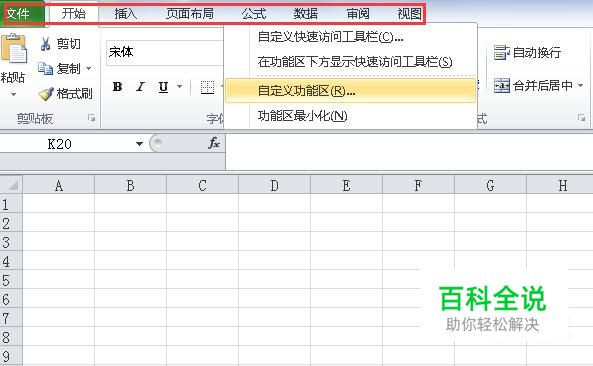Select row 6 header
The height and width of the screenshot is (366, 593).
coord(11,299)
